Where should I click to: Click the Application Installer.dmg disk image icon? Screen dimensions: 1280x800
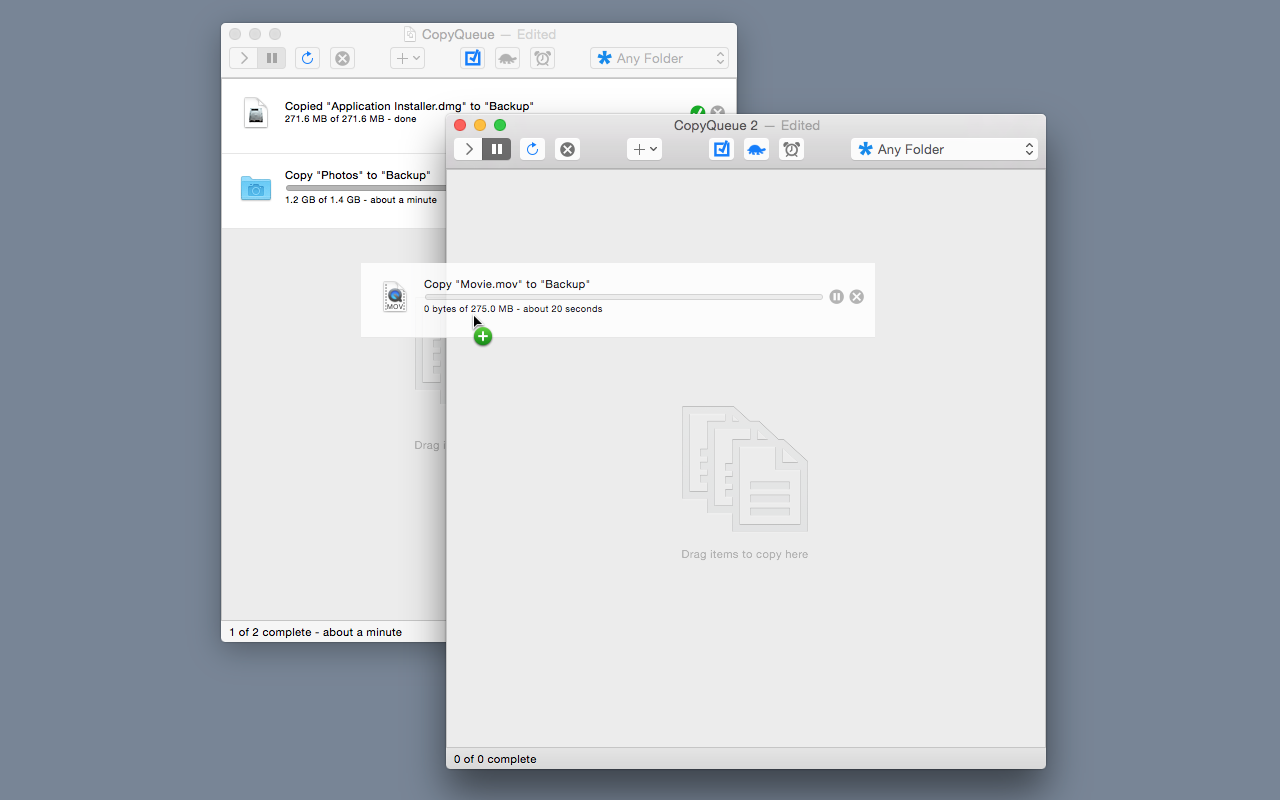coord(256,113)
